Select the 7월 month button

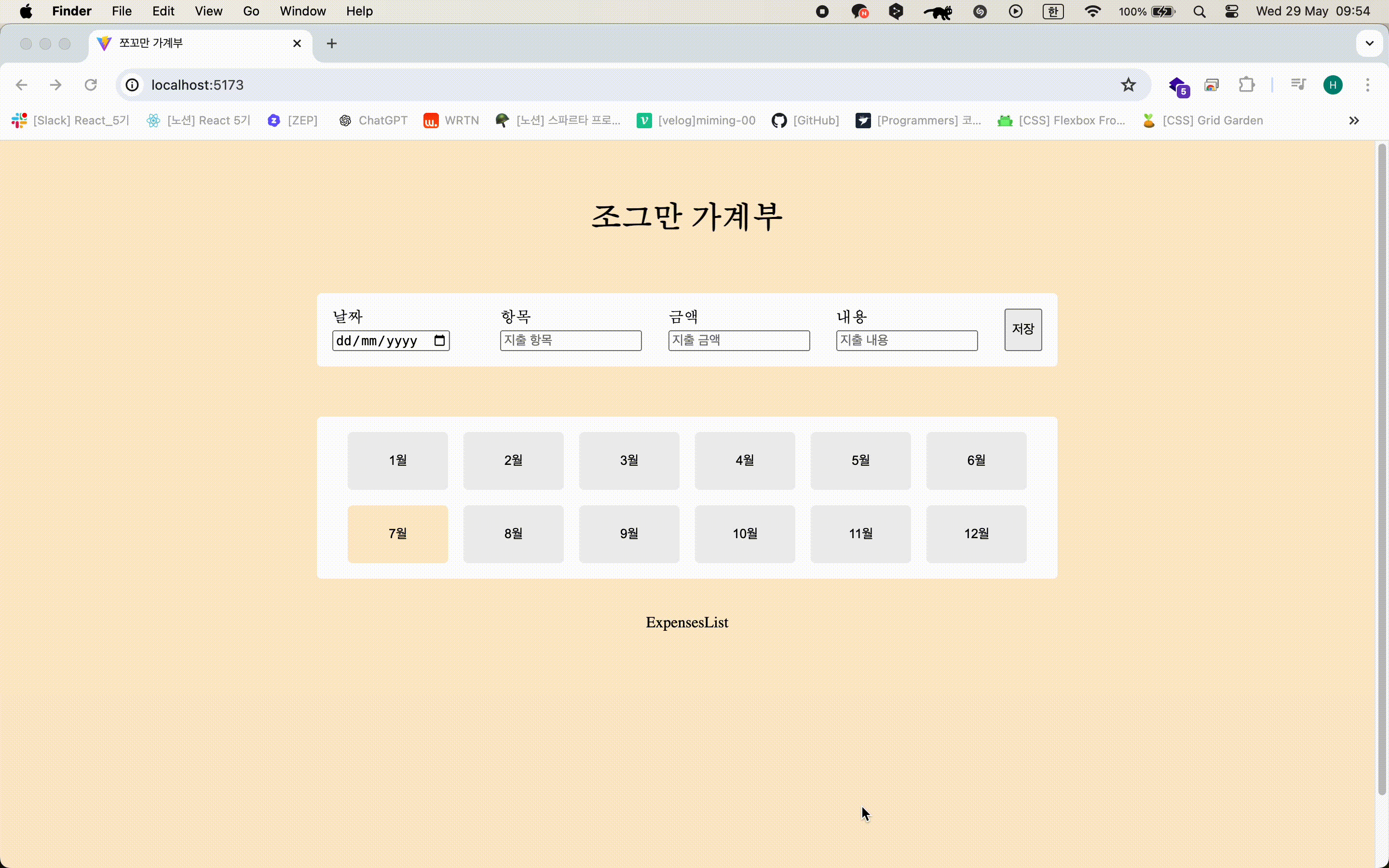pyautogui.click(x=397, y=533)
